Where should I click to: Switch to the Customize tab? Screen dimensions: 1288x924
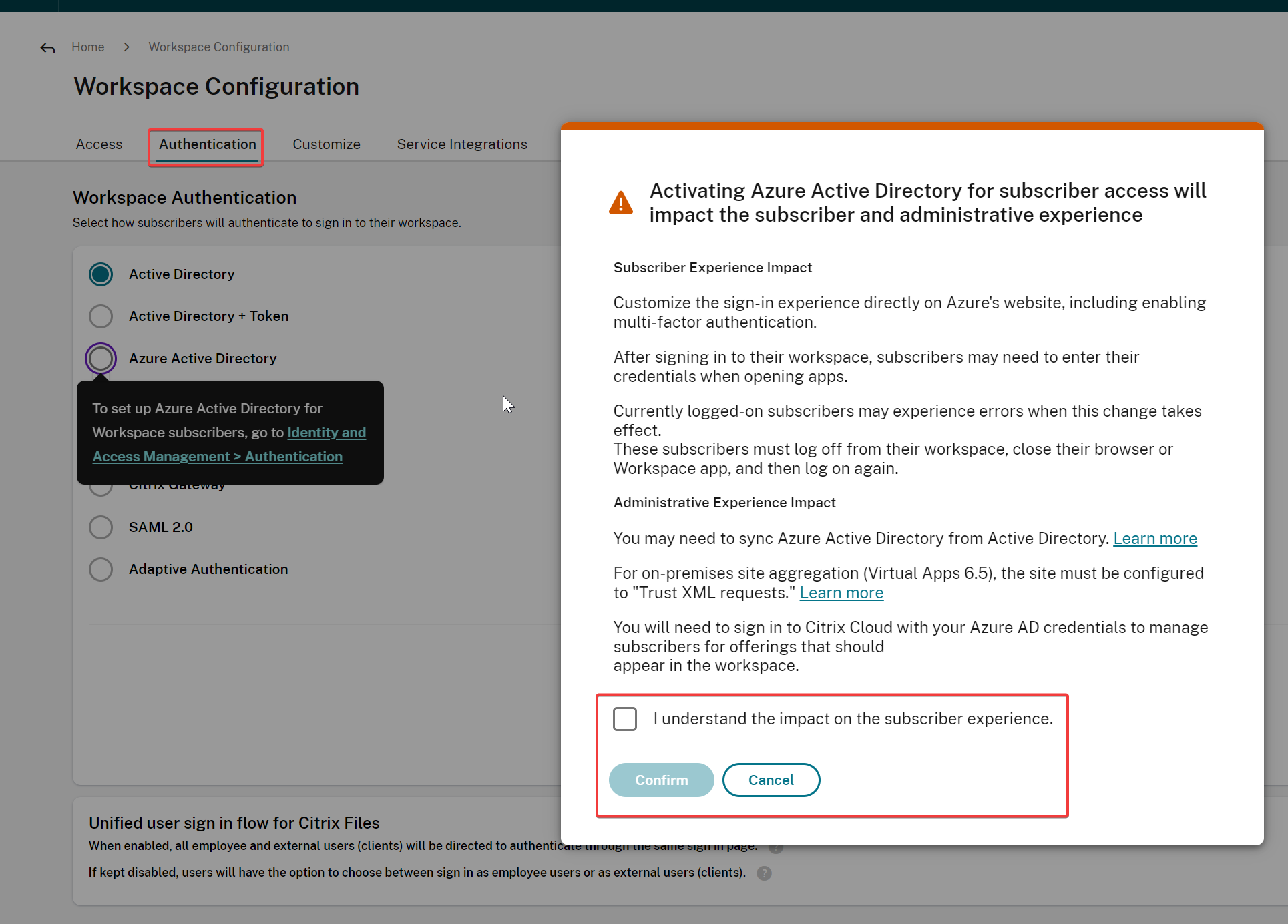327,144
